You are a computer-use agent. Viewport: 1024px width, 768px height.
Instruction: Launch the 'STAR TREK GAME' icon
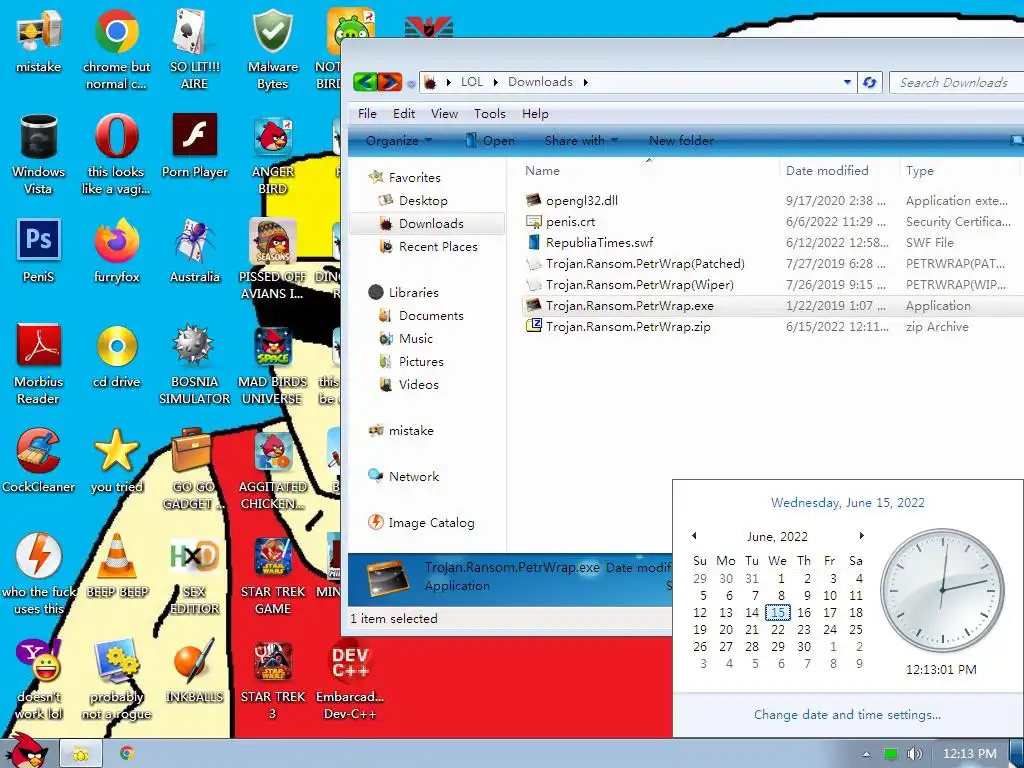click(272, 575)
